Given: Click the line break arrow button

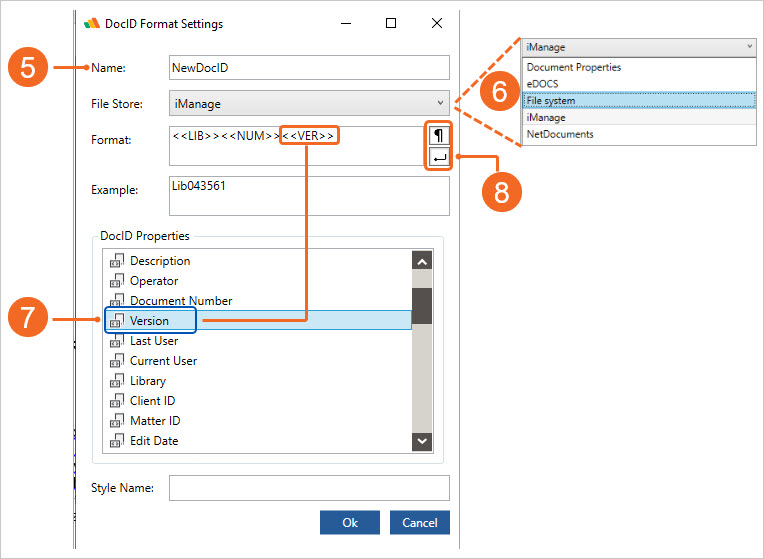Looking at the screenshot, I should point(439,158).
